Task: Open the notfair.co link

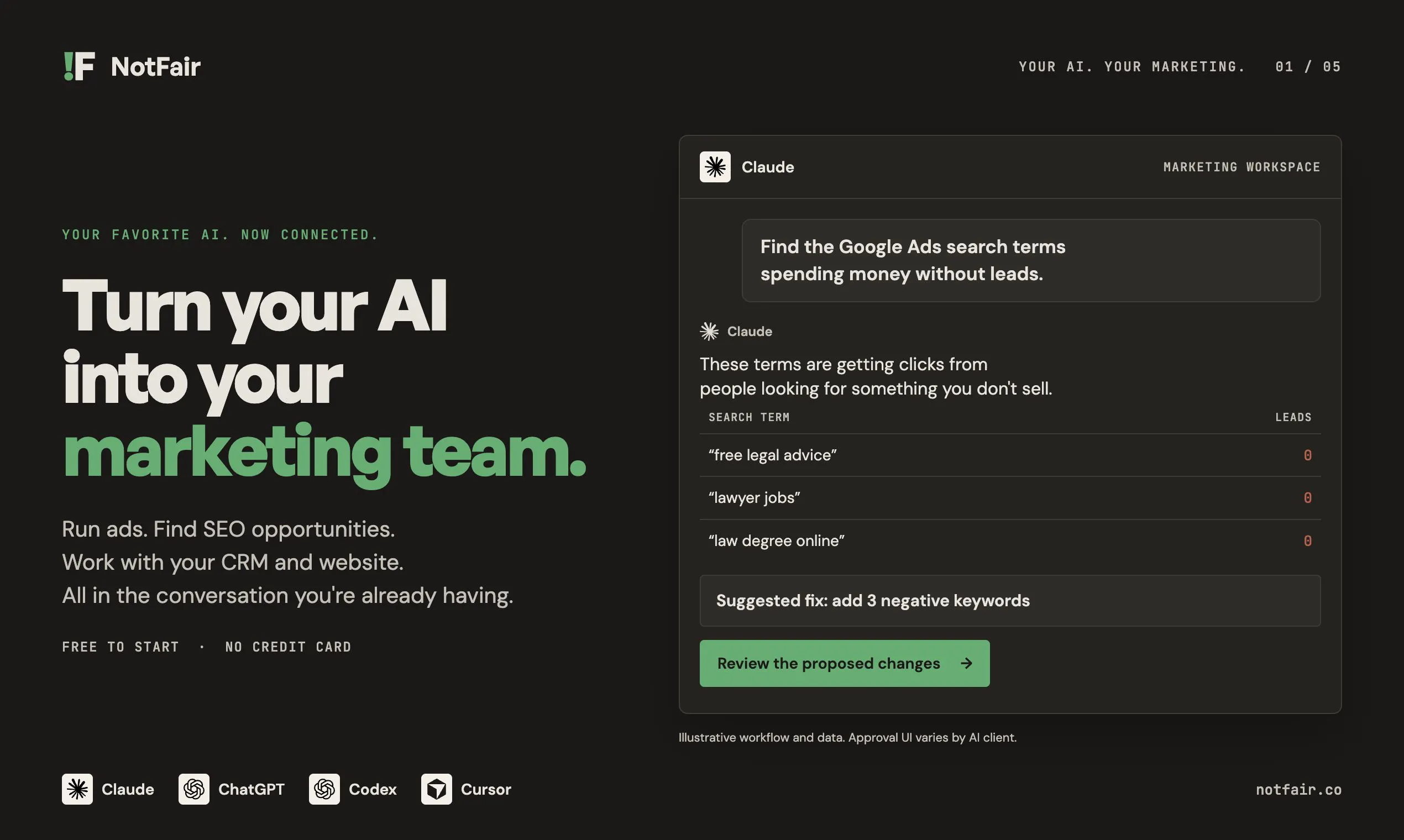Action: coord(1299,790)
